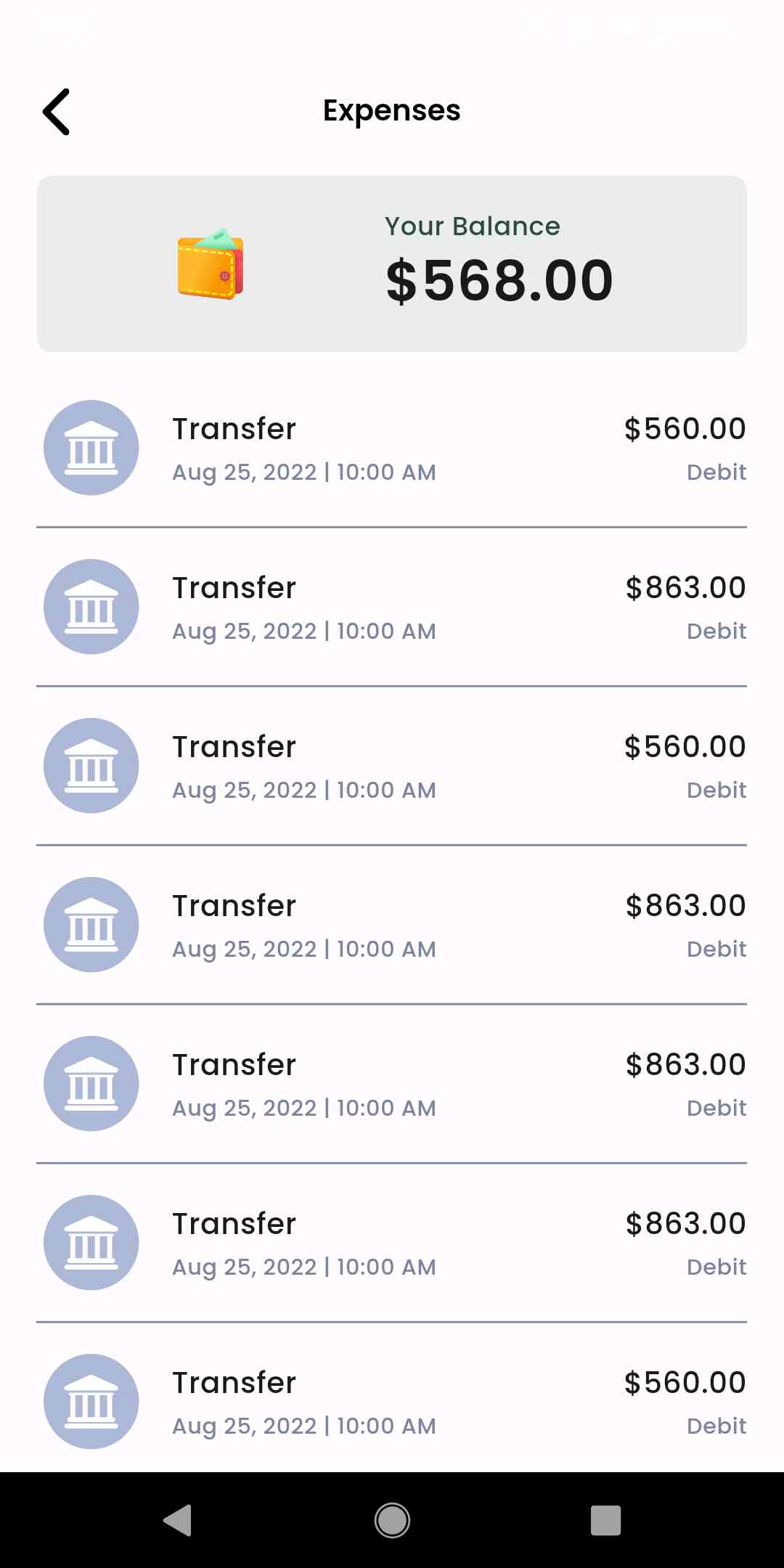Tap the back arrow beside Expenses

click(x=57, y=112)
